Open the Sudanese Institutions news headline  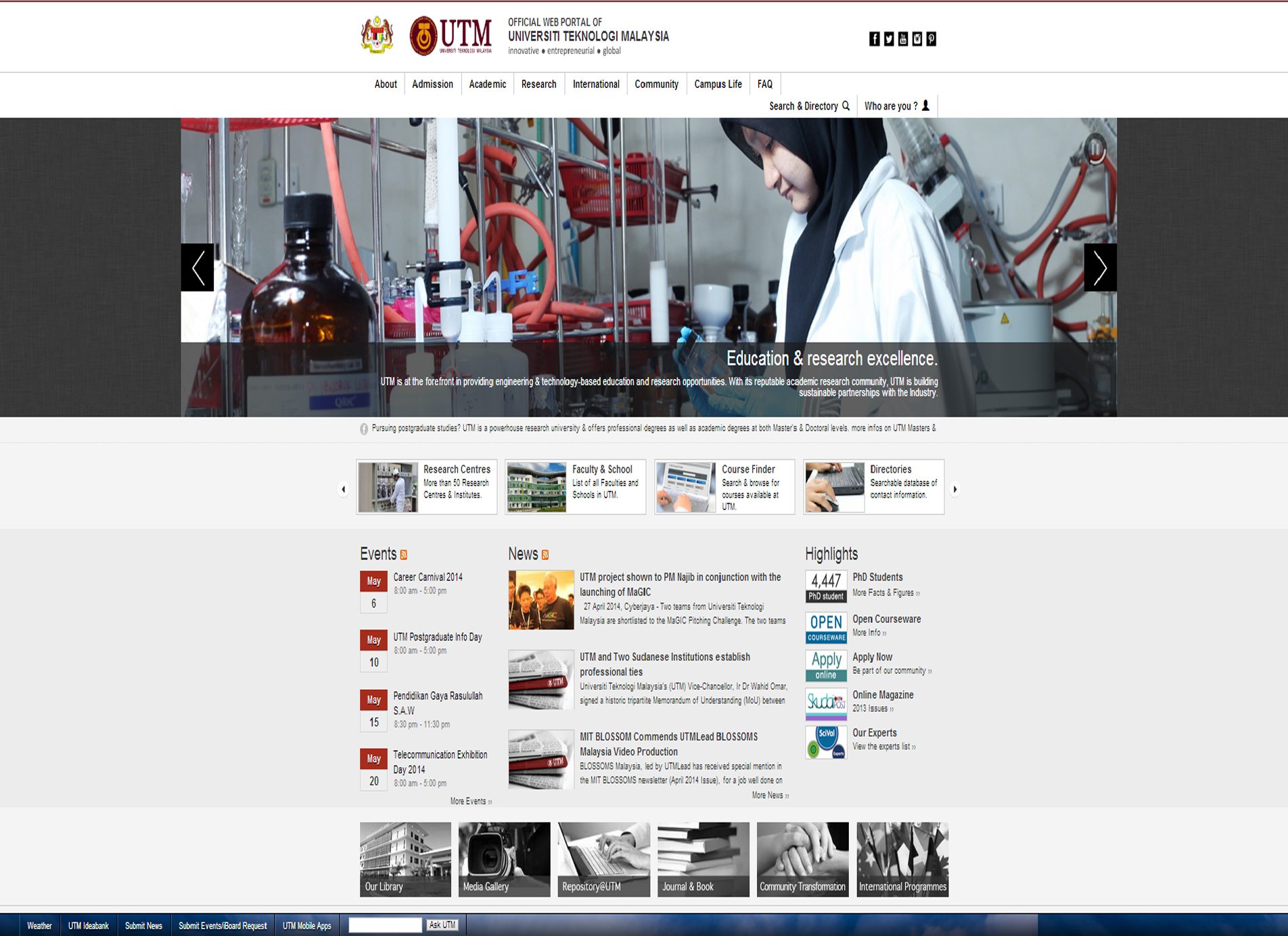(x=665, y=664)
